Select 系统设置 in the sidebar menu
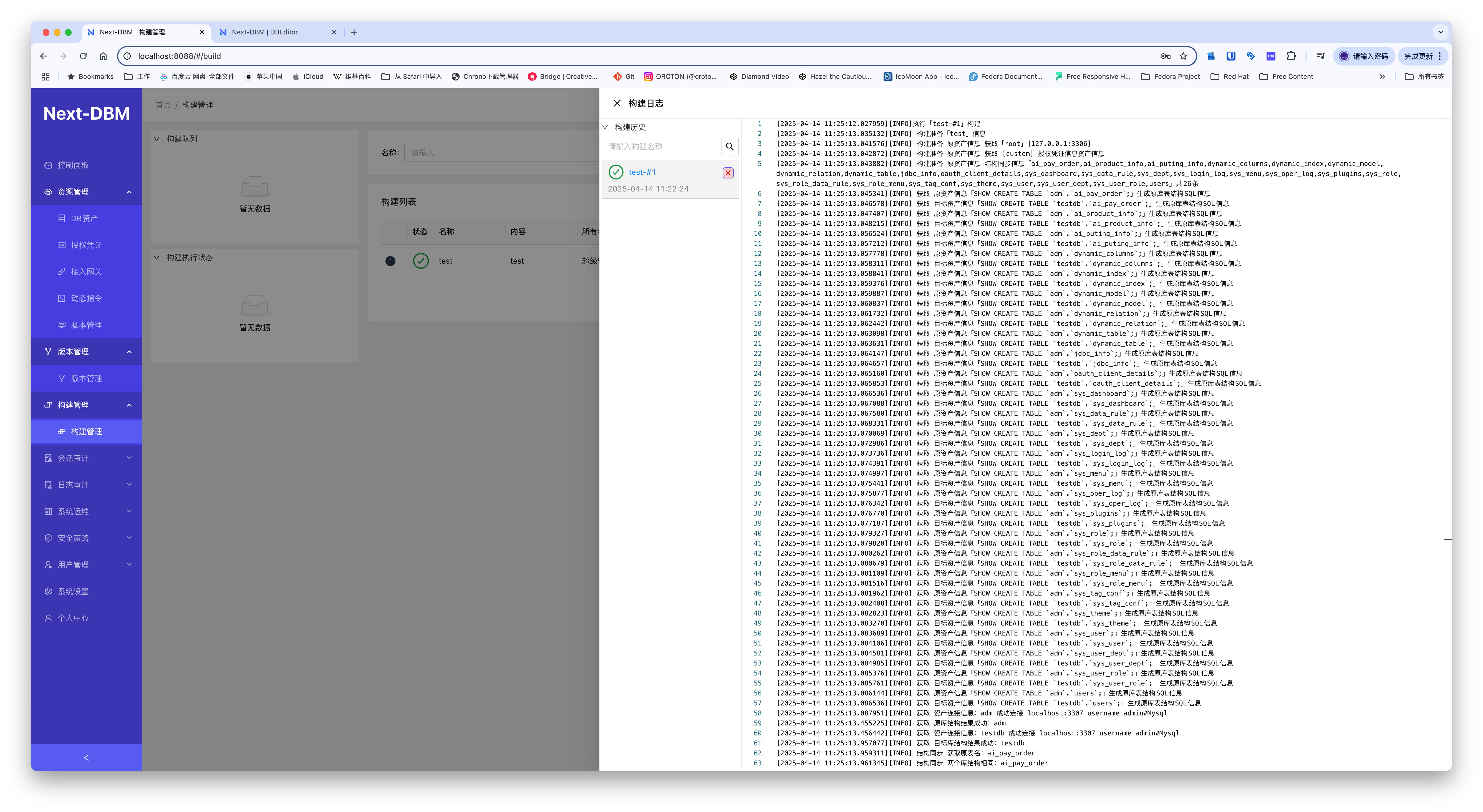The image size is (1483, 812). point(73,591)
